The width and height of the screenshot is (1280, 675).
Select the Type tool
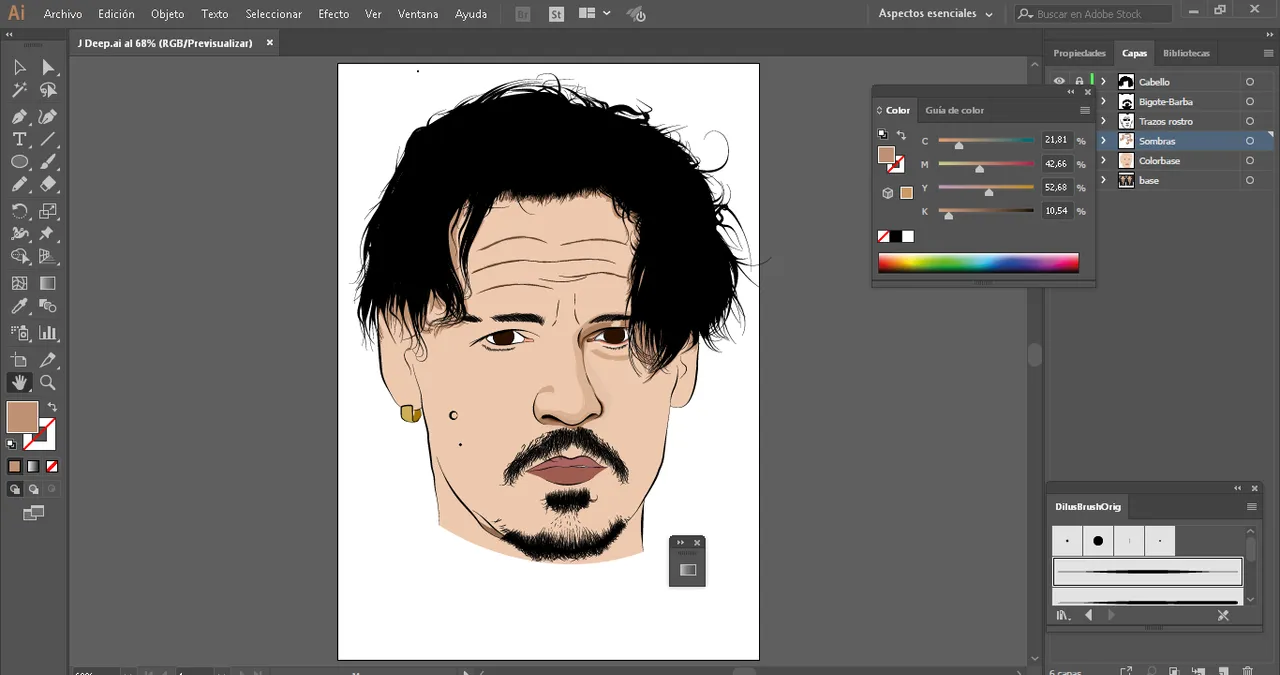pos(19,139)
